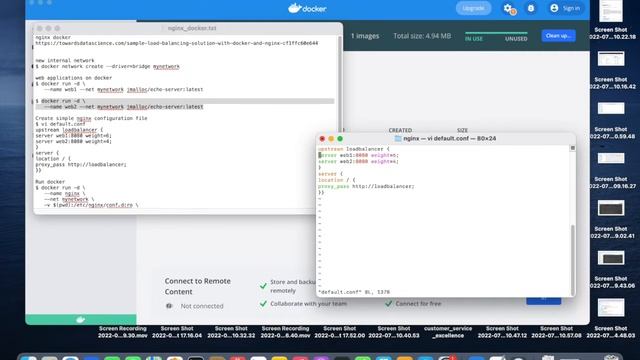Click the in-use/unused green progress bar
Image resolution: width=640 pixels, height=360 pixels.
coord(496,33)
